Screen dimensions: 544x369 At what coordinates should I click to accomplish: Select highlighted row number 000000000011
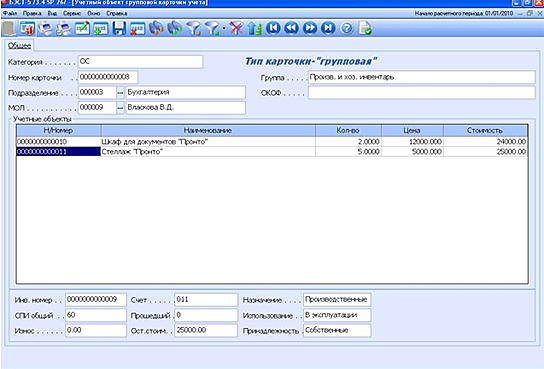(59, 152)
